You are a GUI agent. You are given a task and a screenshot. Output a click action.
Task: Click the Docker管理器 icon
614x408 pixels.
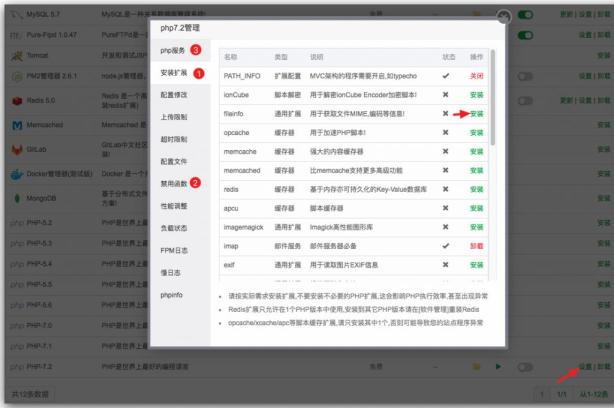(17, 174)
